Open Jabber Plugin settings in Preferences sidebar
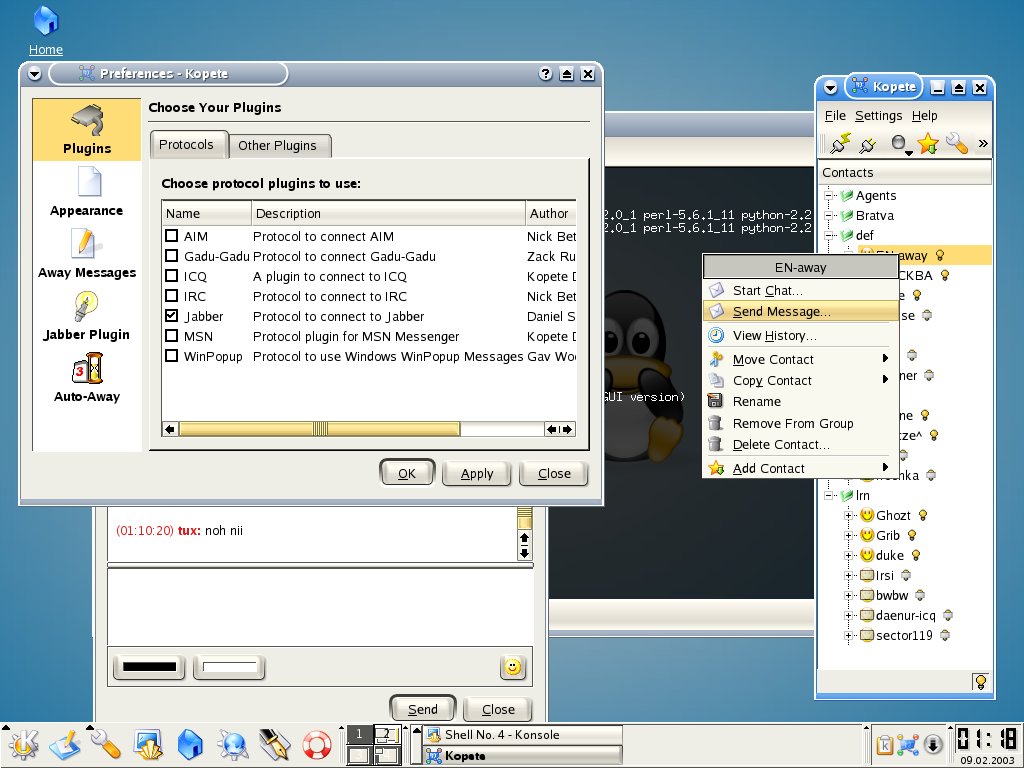Viewport: 1024px width, 768px height. 87,315
